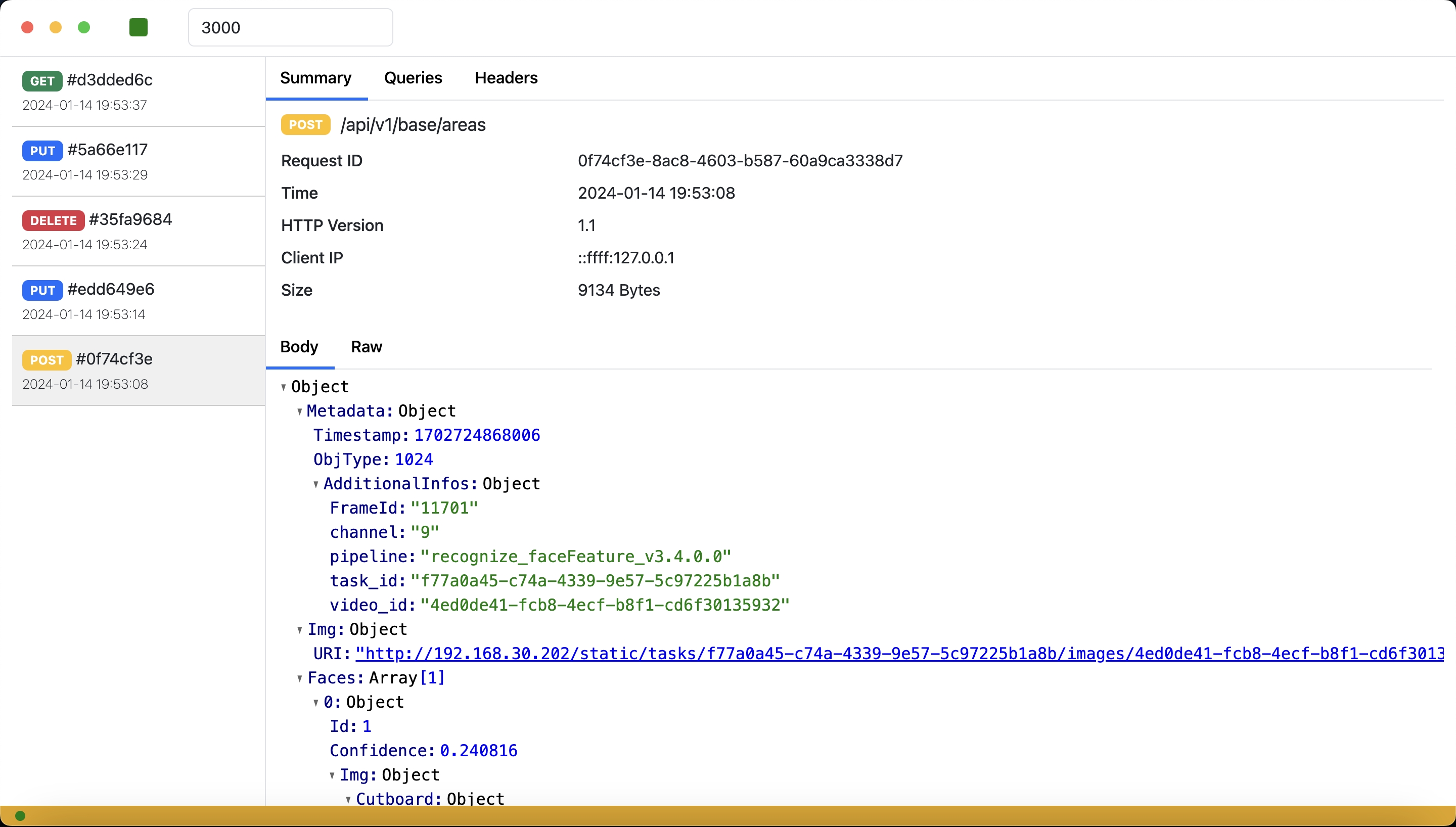
Task: Switch to the Raw body tab
Action: pyautogui.click(x=366, y=347)
